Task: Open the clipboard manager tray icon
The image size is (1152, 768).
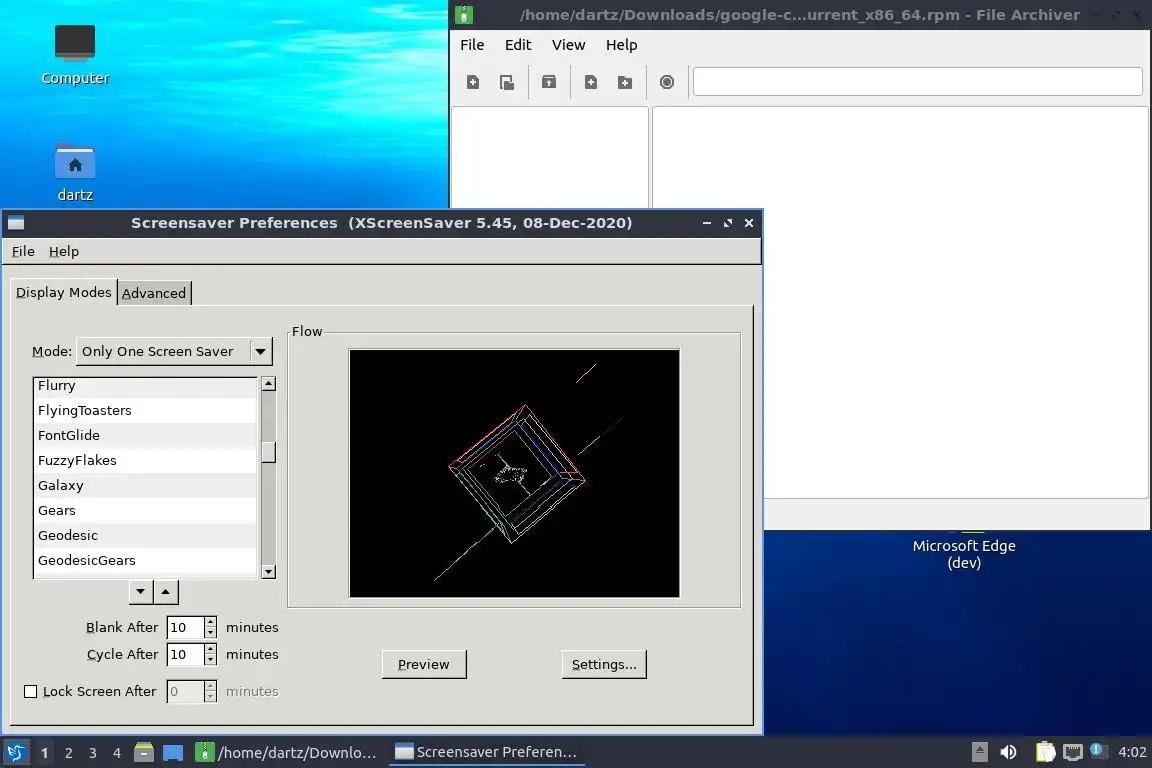Action: coord(1045,752)
